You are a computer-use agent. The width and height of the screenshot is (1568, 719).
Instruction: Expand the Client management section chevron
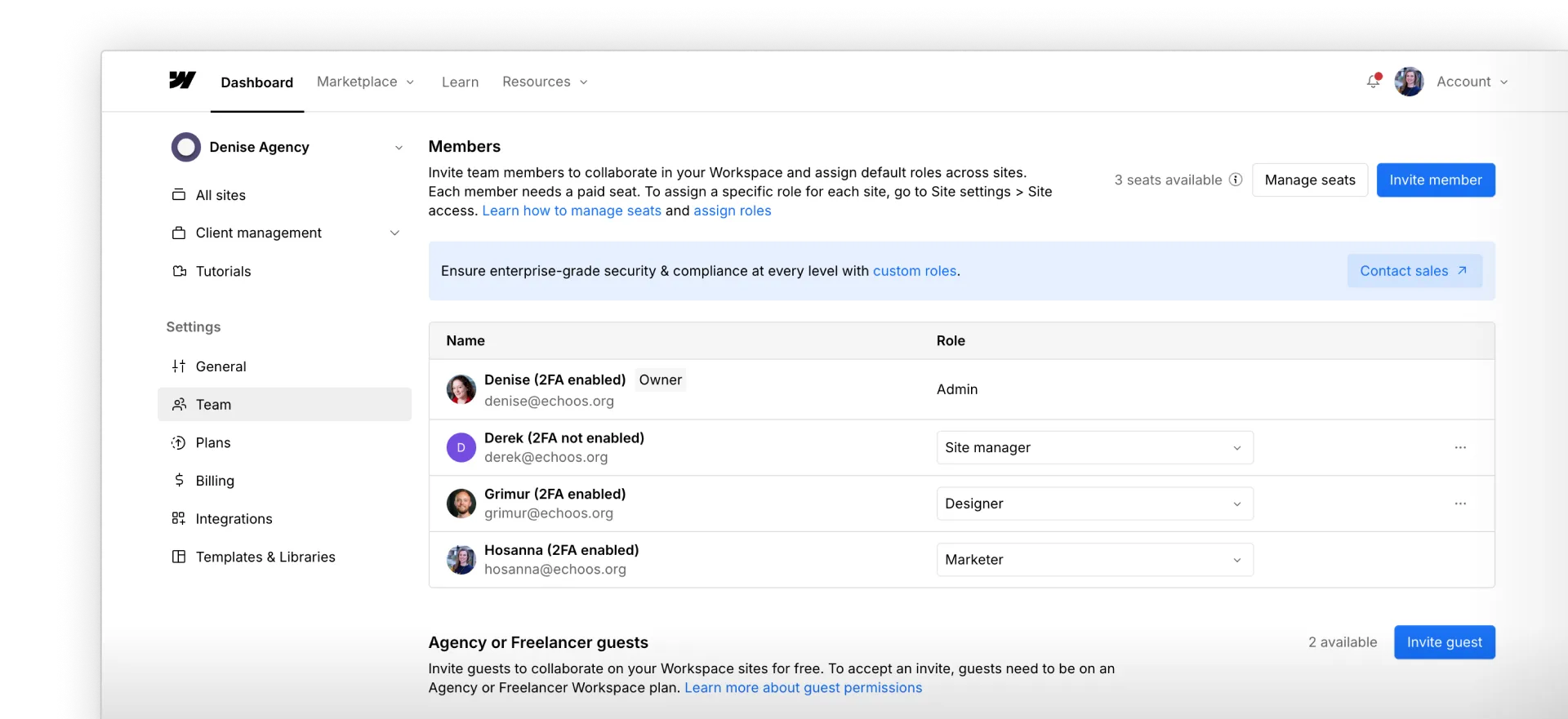[x=394, y=233]
